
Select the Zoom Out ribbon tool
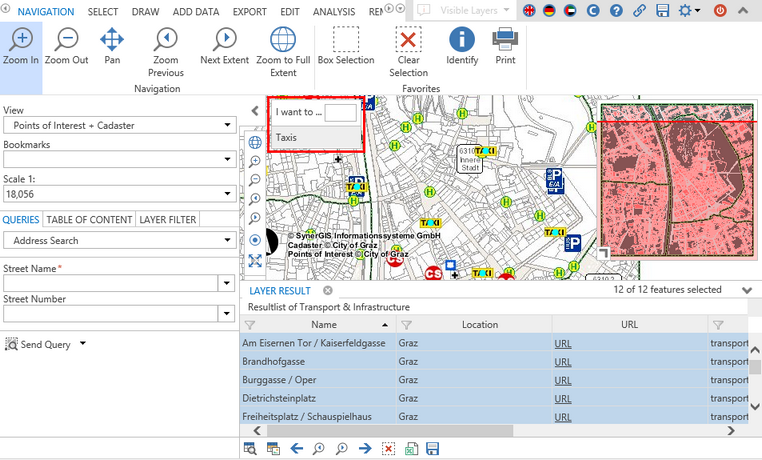coord(67,46)
